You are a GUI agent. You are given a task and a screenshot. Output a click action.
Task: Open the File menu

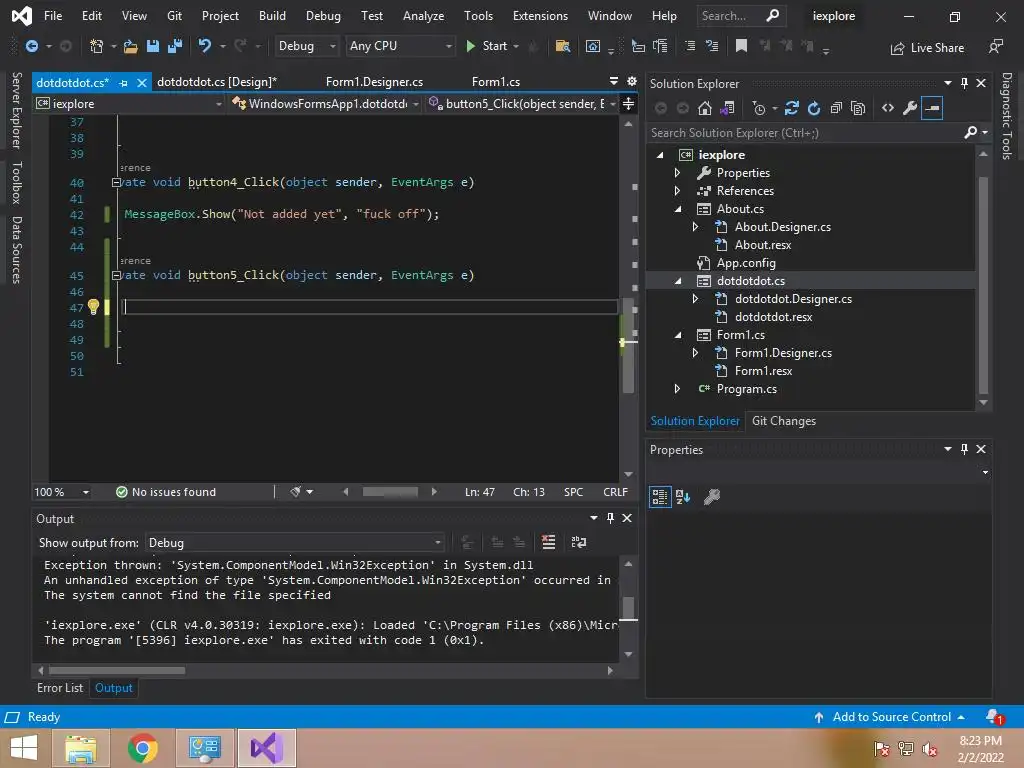(53, 16)
